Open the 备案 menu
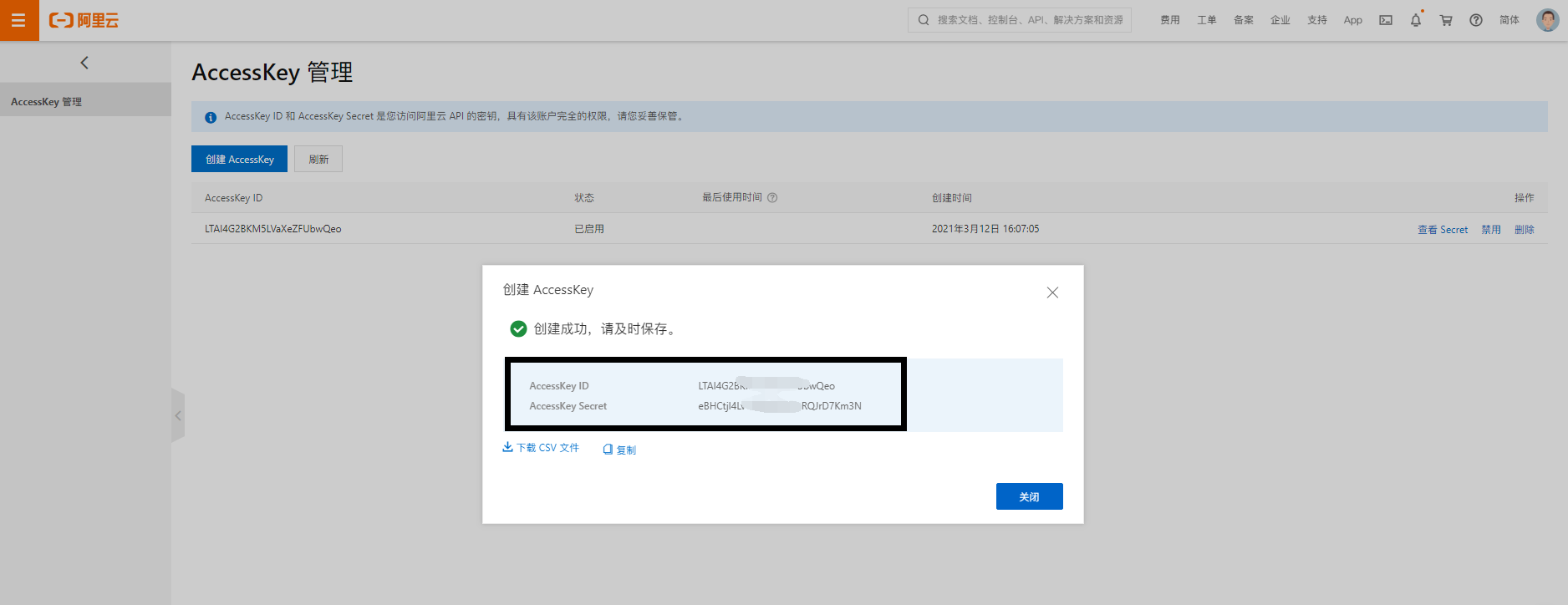The width and height of the screenshot is (1568, 605). (x=1244, y=20)
